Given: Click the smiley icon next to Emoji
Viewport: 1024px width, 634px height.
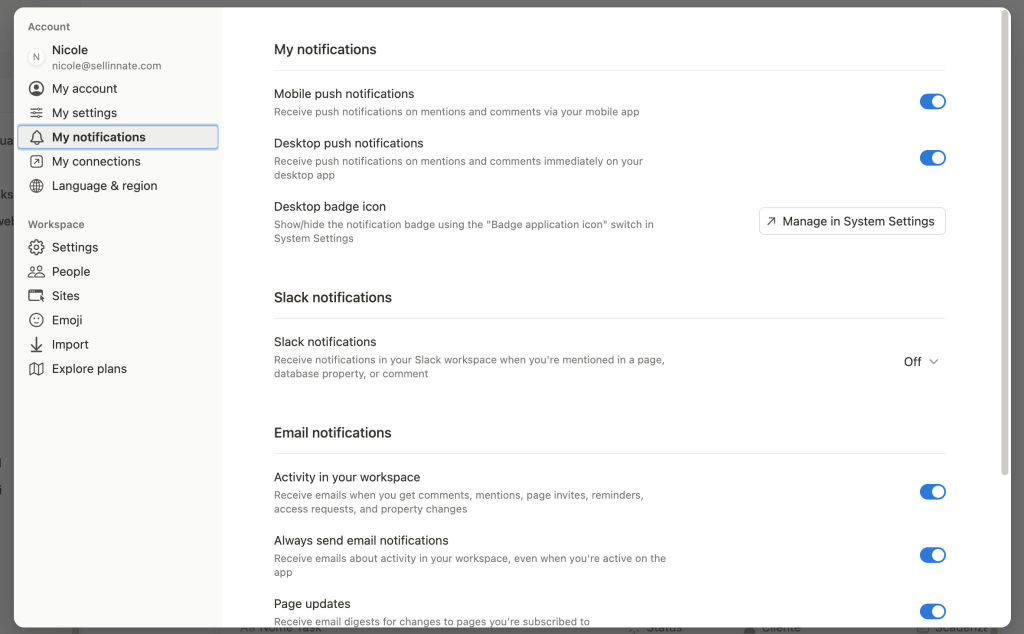Looking at the screenshot, I should click(x=37, y=320).
